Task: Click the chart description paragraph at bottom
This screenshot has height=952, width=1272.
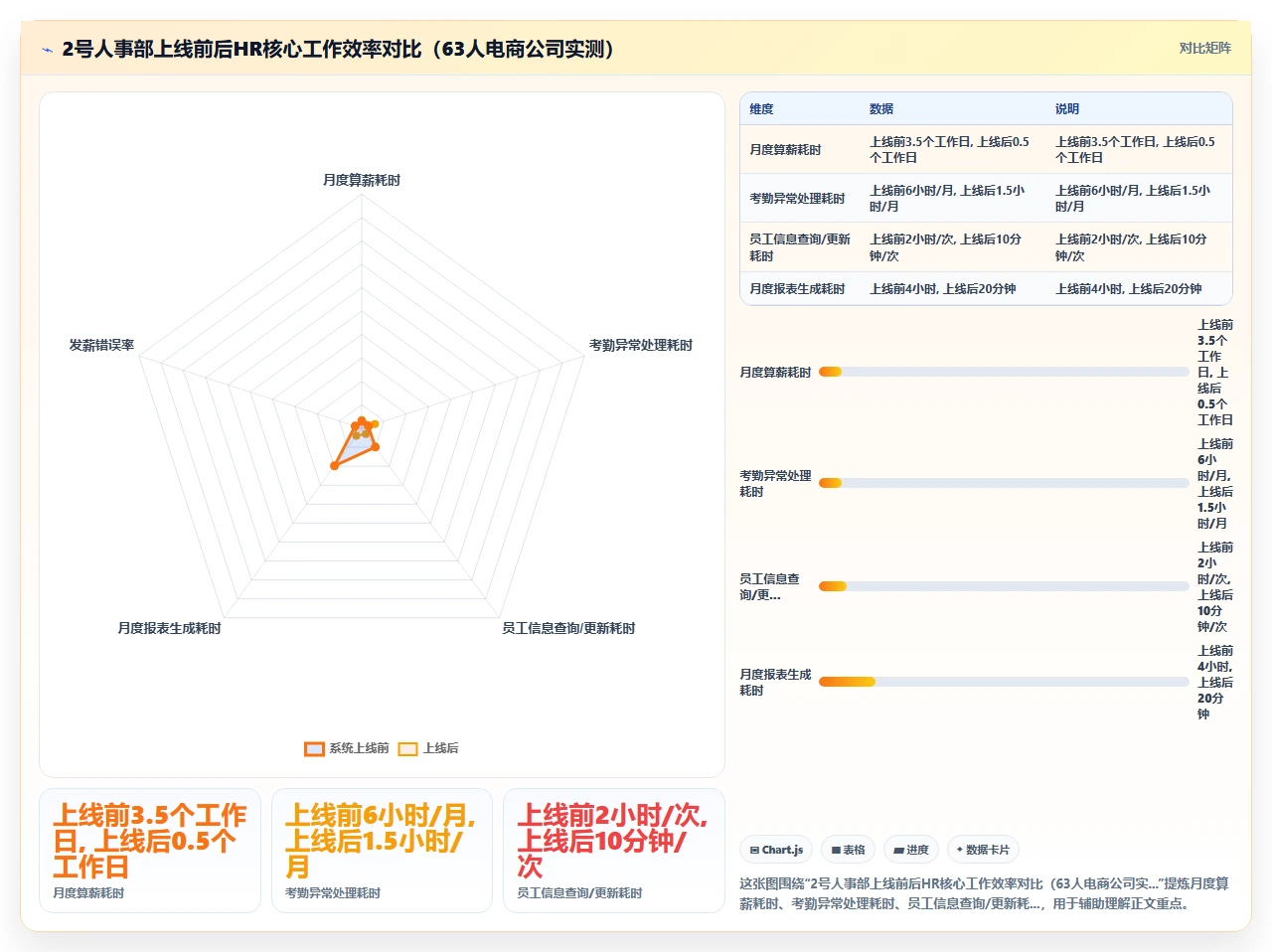Action: pyautogui.click(x=985, y=893)
